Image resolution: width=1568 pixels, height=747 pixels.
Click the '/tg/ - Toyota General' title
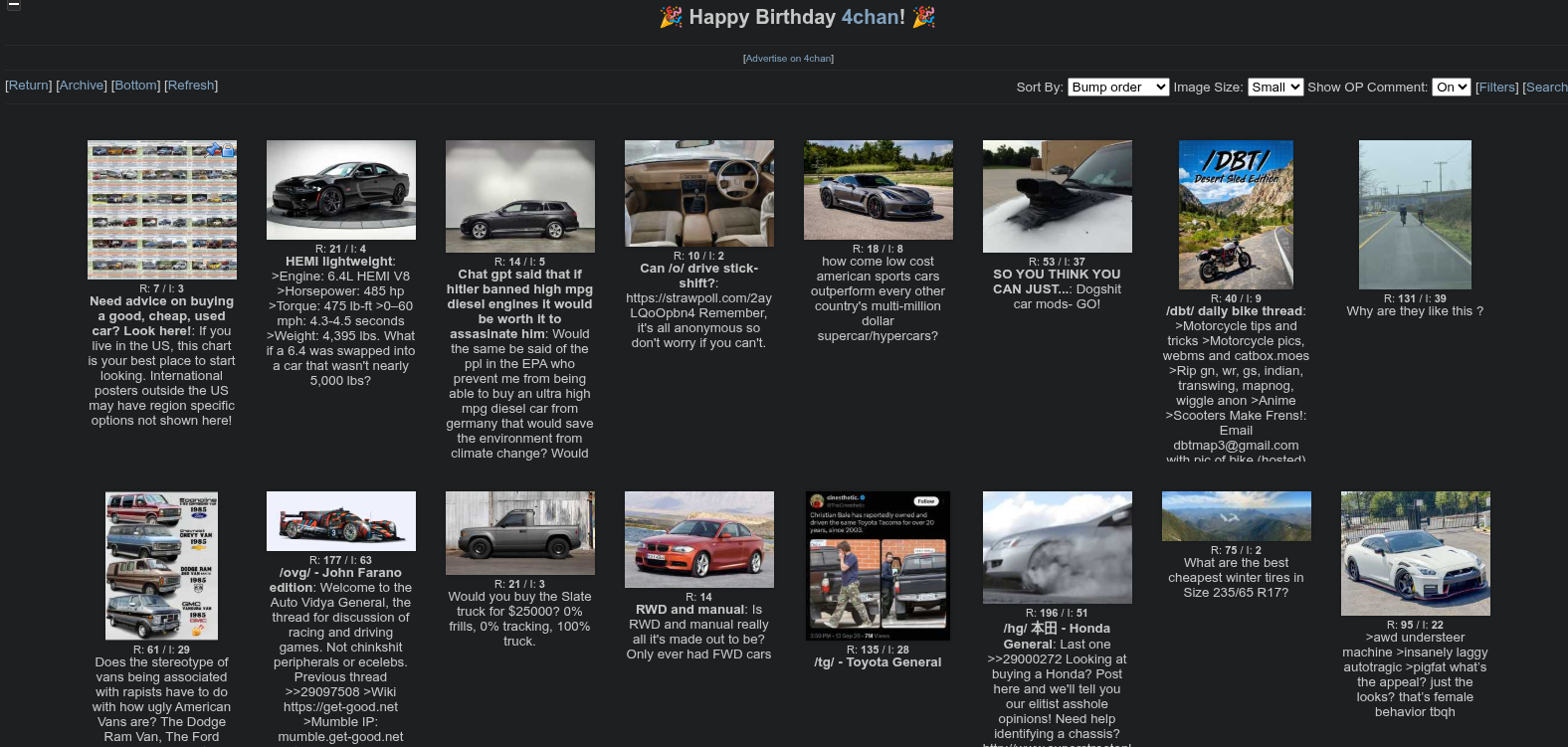pos(878,662)
